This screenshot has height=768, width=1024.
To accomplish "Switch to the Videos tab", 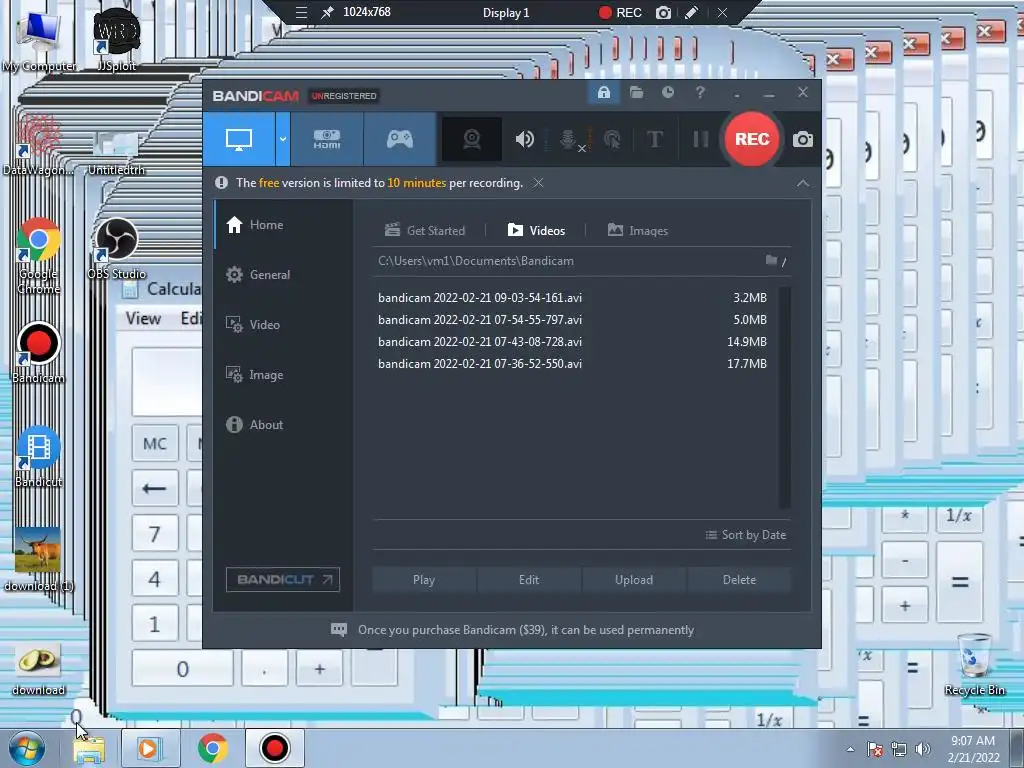I will (x=536, y=231).
